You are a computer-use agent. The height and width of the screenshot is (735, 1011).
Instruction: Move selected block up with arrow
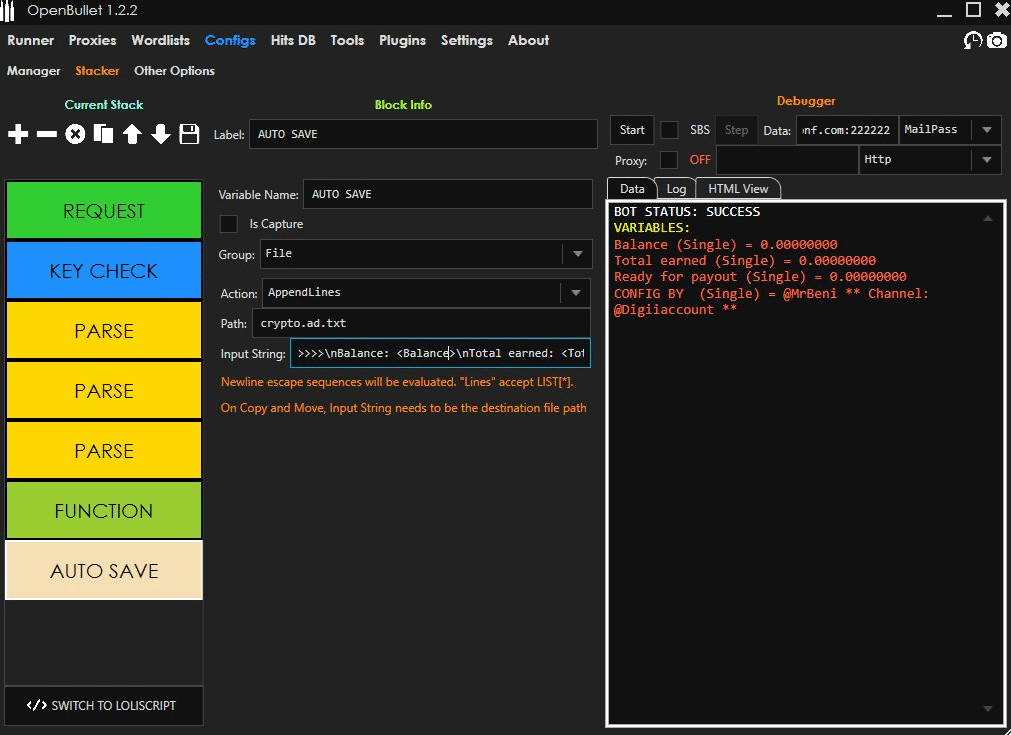pyautogui.click(x=131, y=134)
